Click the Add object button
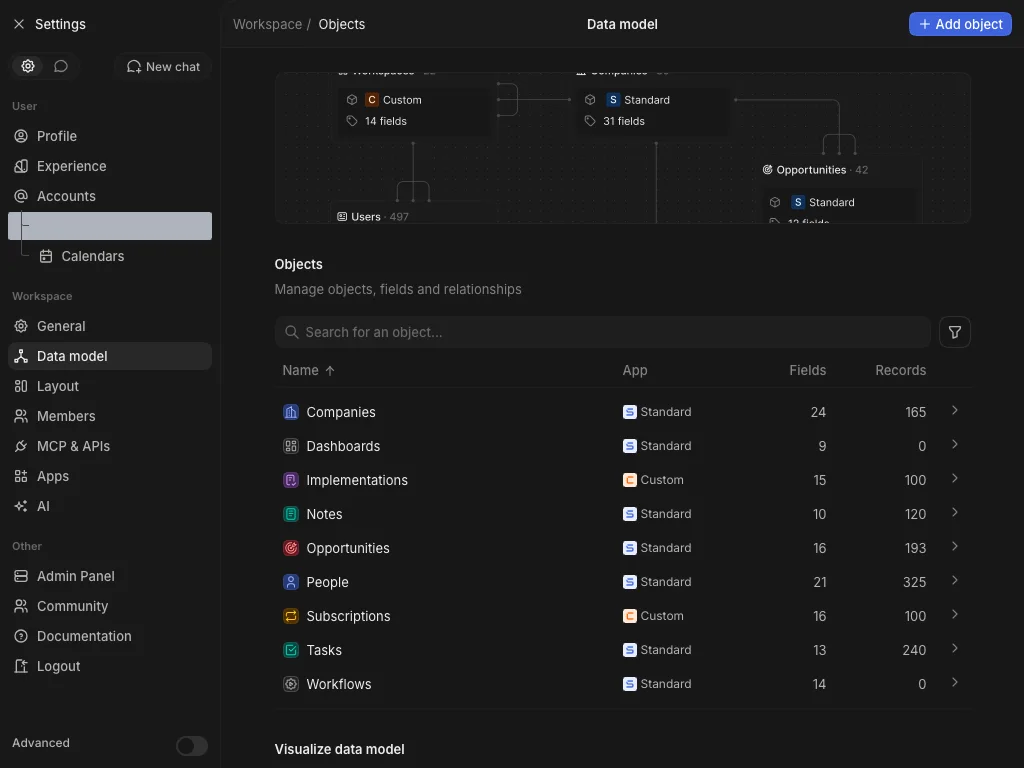The width and height of the screenshot is (1024, 768). coord(960,24)
